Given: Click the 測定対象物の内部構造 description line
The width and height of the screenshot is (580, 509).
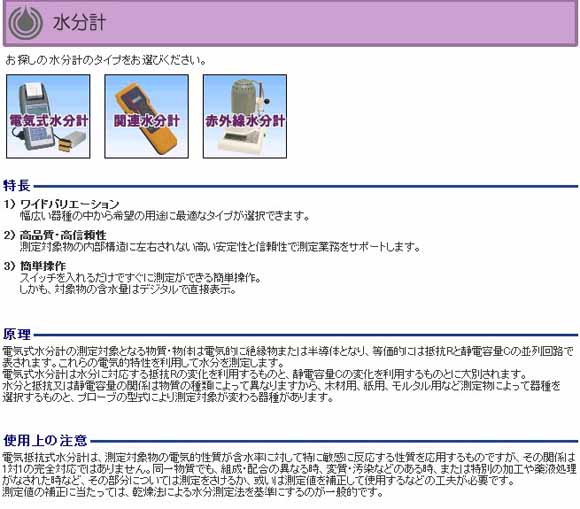Looking at the screenshot, I should [220, 247].
